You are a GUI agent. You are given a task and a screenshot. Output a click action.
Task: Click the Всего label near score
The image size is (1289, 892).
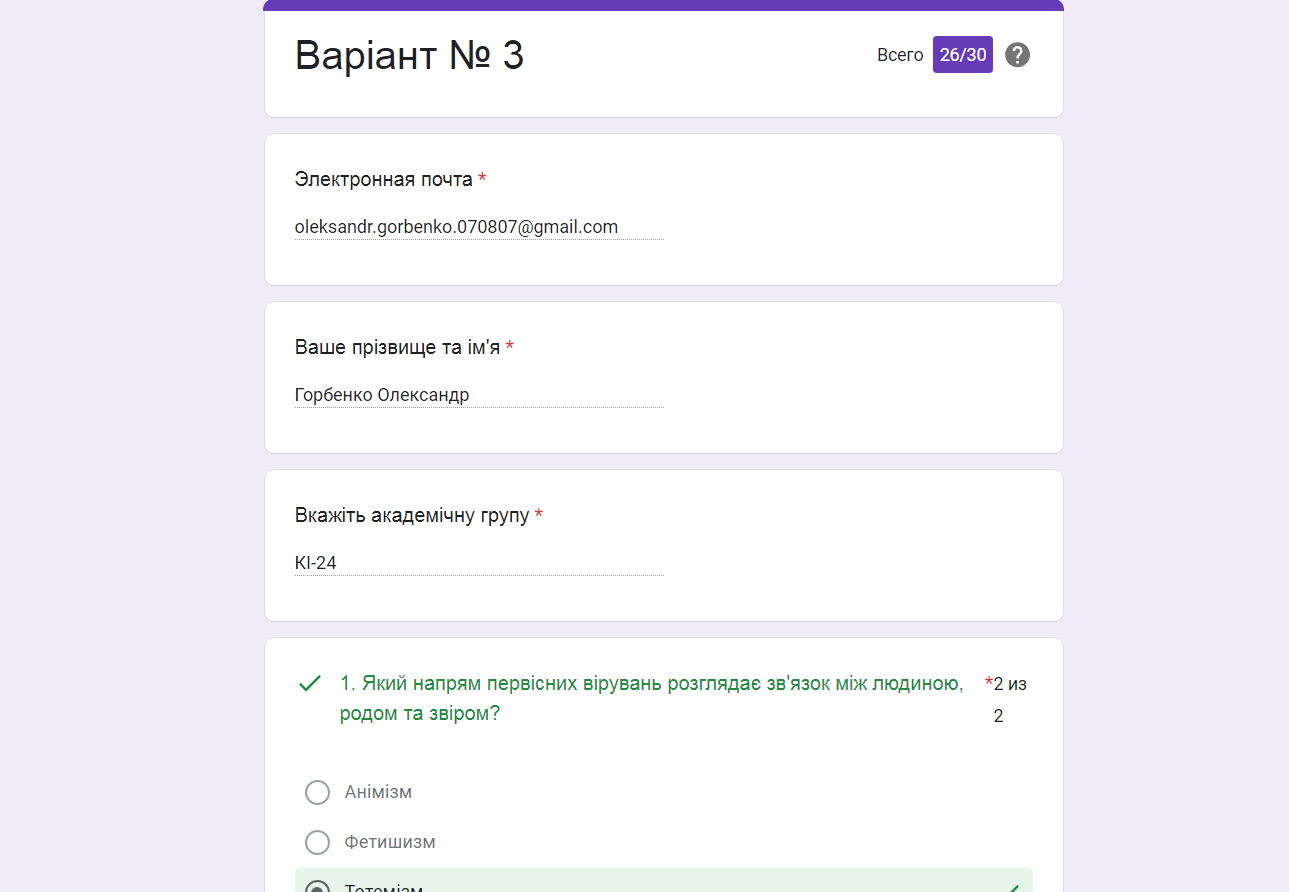pos(900,55)
